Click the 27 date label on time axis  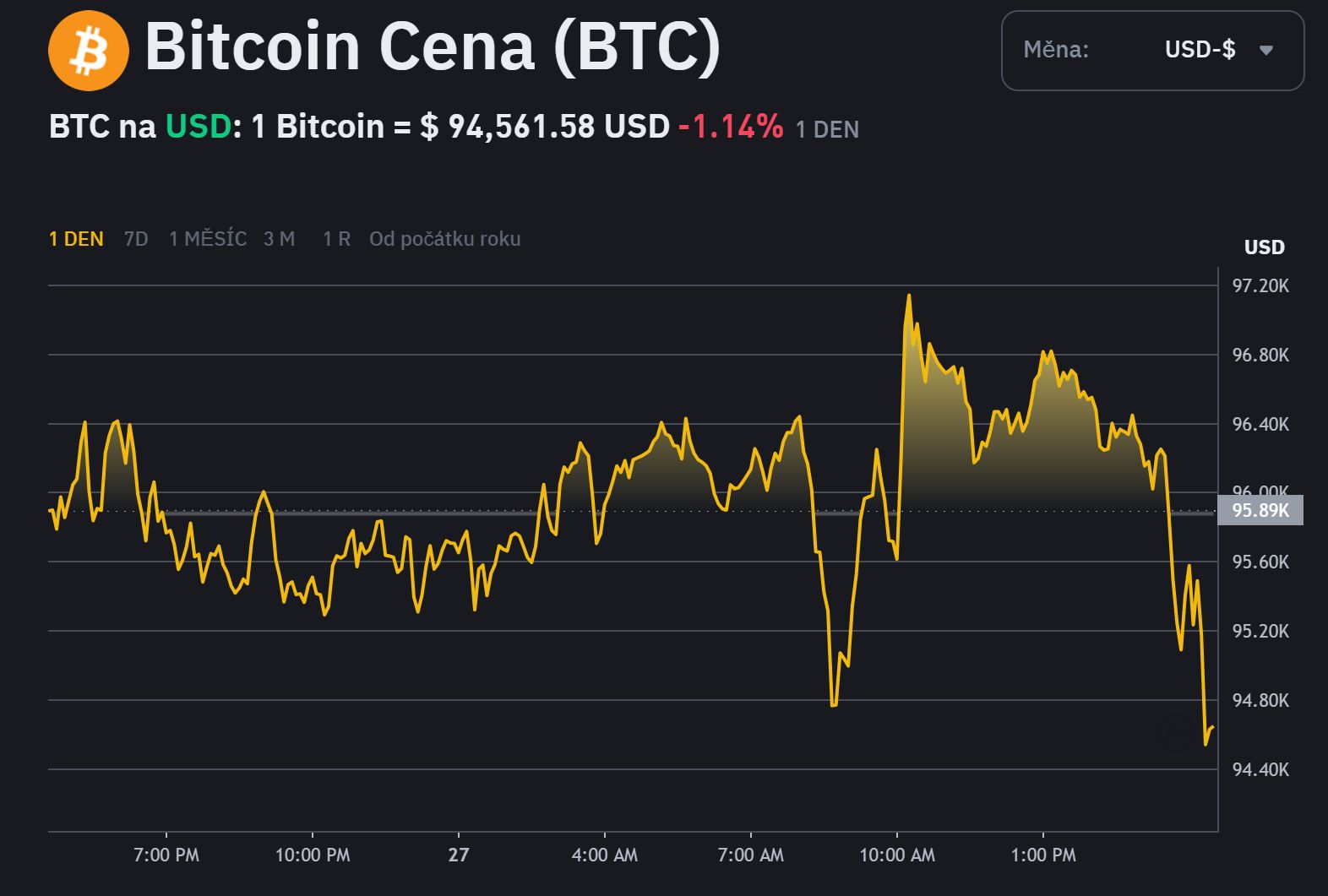tap(459, 855)
